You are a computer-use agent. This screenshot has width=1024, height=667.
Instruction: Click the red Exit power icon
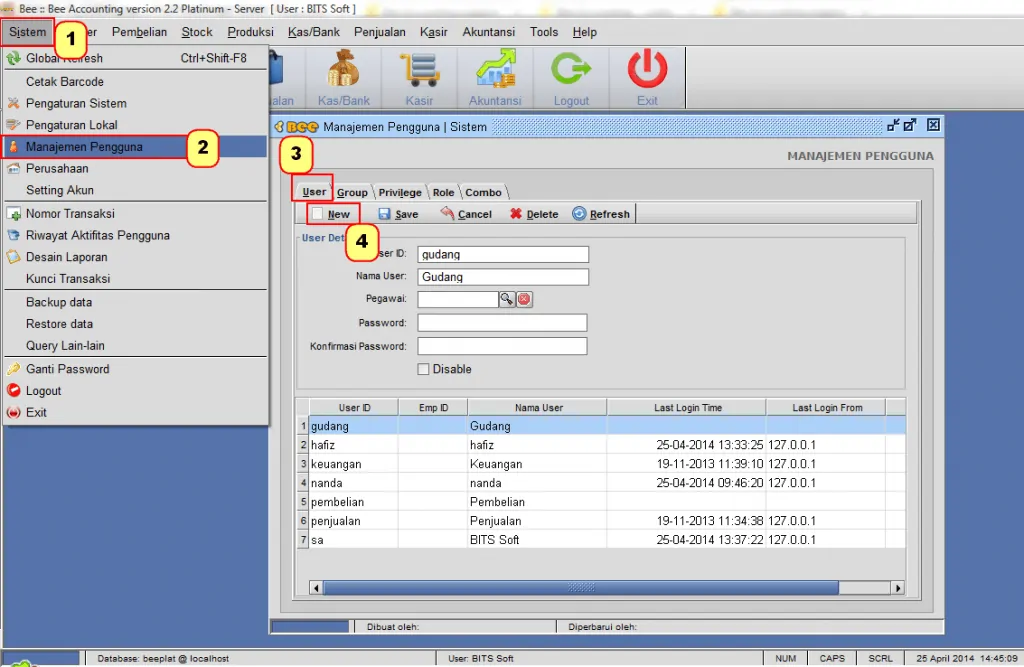pos(647,78)
